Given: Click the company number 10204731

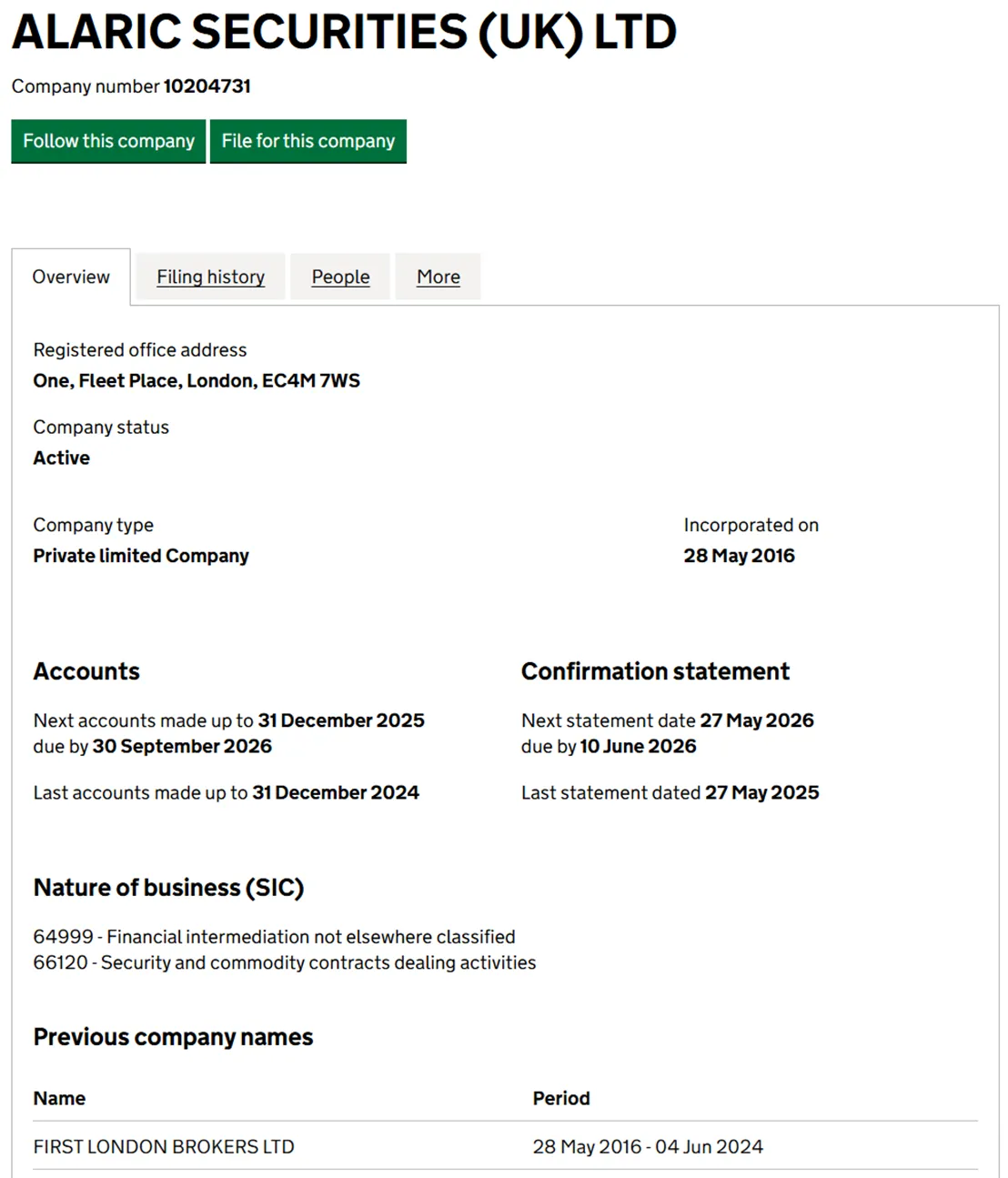Looking at the screenshot, I should point(207,86).
